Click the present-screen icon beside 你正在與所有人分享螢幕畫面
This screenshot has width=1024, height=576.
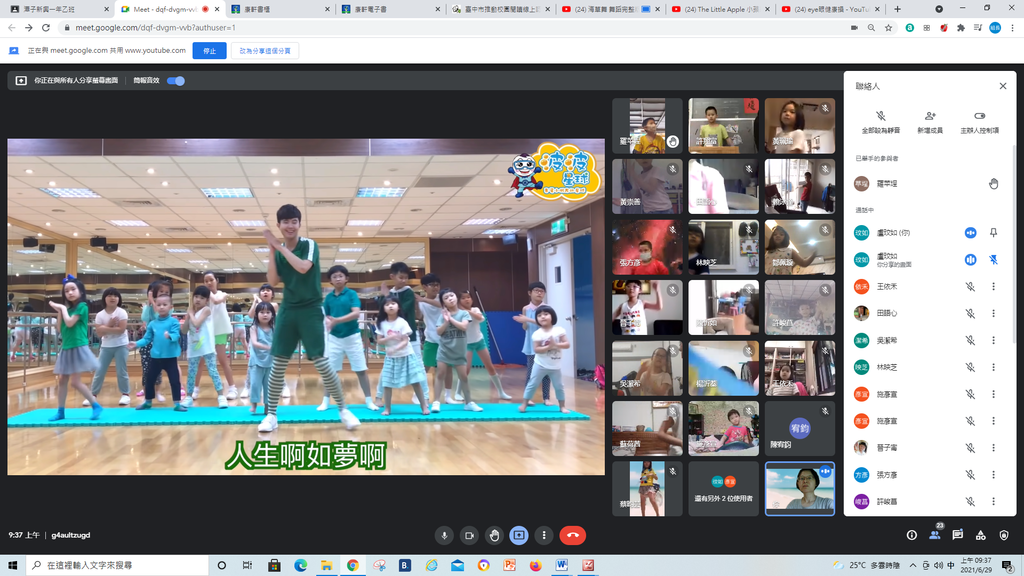click(21, 81)
